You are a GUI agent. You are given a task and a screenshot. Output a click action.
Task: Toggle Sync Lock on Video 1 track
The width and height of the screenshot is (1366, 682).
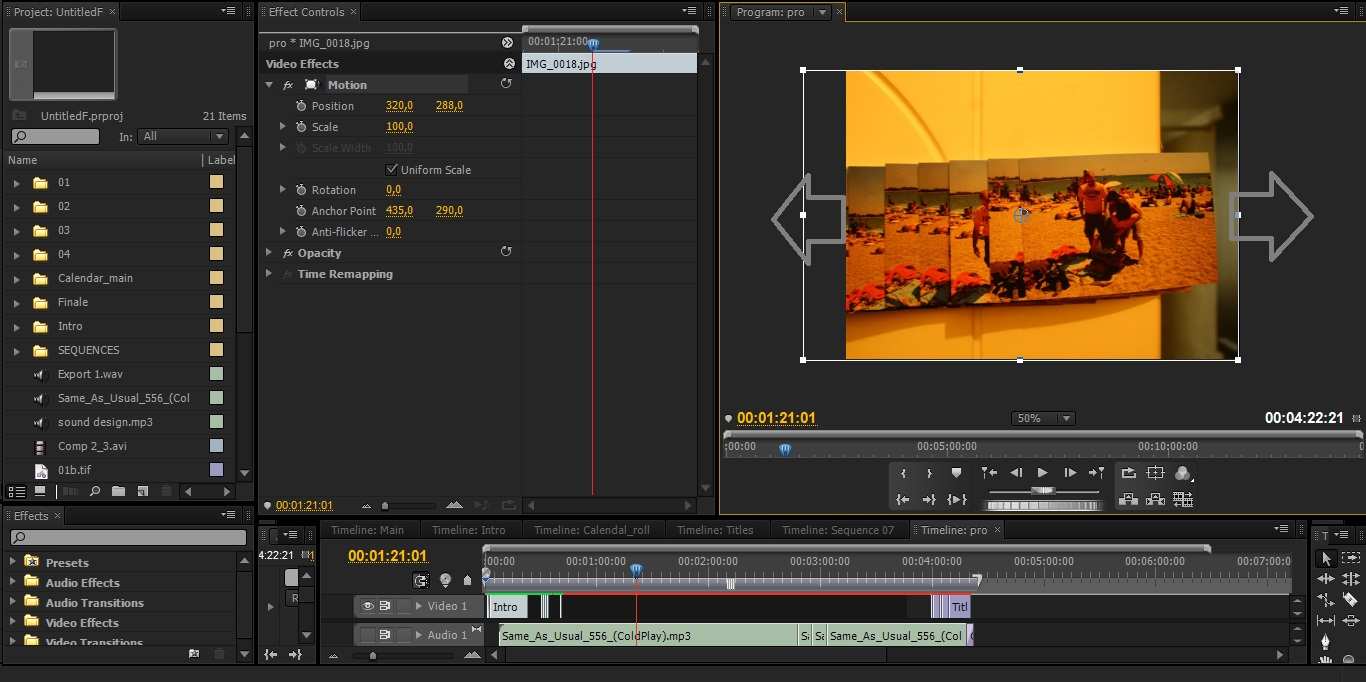click(x=385, y=606)
